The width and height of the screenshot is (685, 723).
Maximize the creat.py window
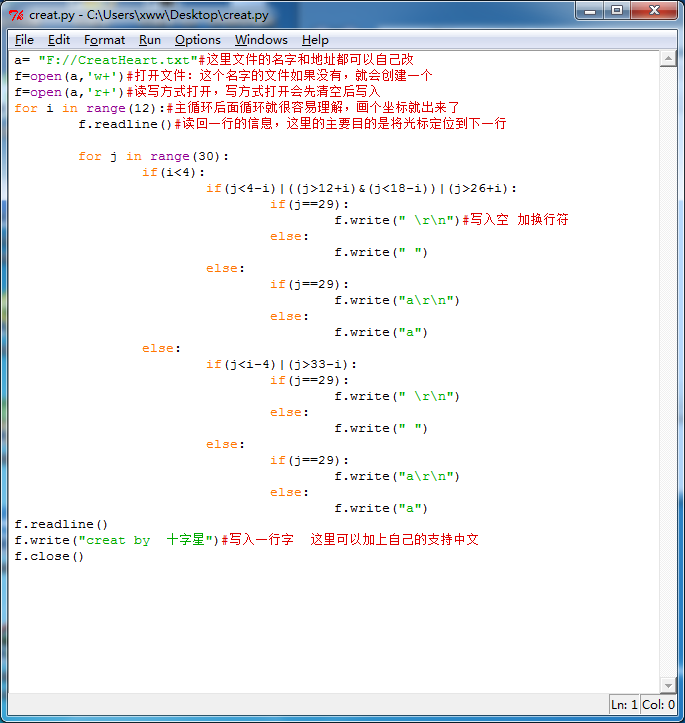point(617,11)
